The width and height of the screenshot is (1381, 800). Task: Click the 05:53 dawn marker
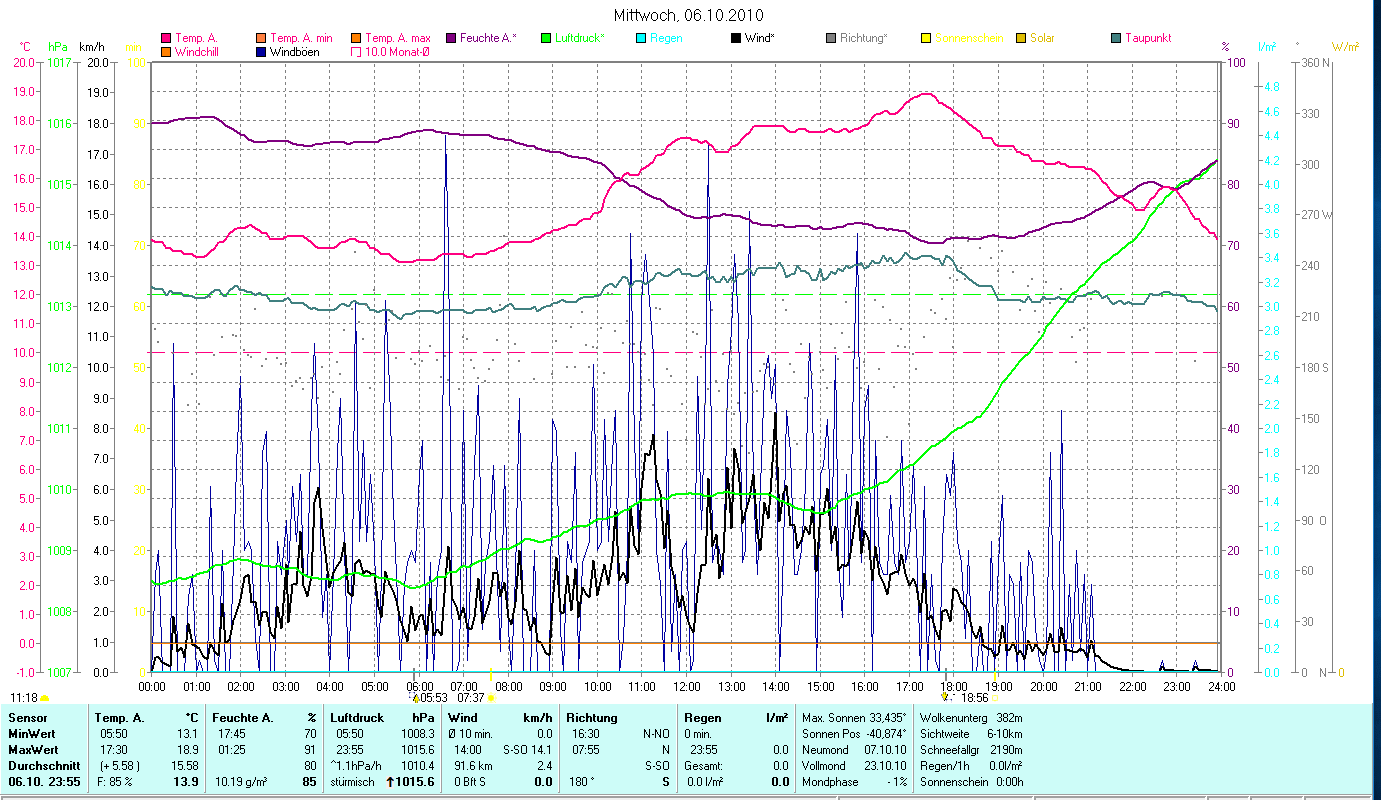tap(416, 697)
